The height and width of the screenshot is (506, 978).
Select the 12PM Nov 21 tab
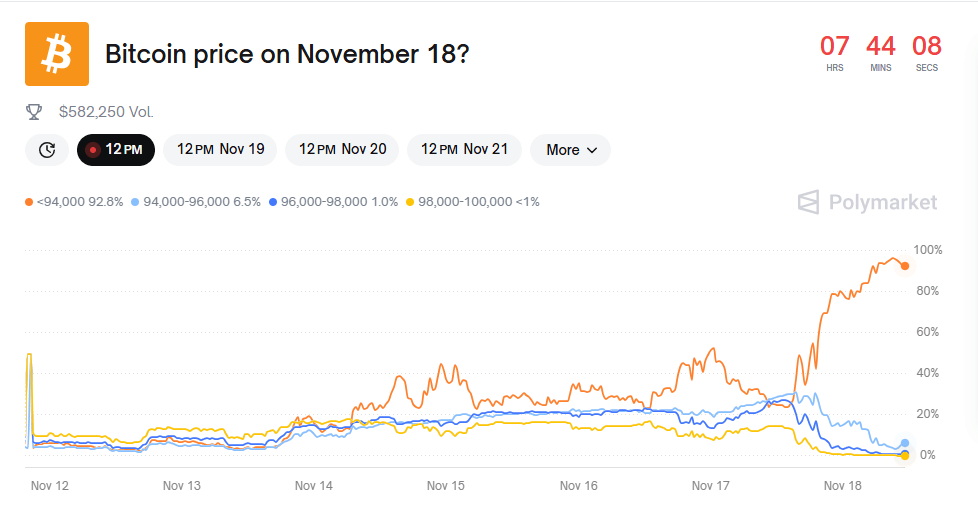click(x=464, y=150)
